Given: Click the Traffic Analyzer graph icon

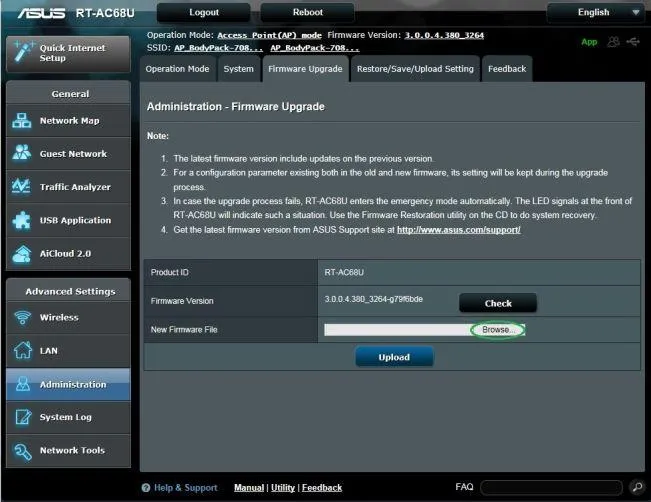Looking at the screenshot, I should (21, 186).
